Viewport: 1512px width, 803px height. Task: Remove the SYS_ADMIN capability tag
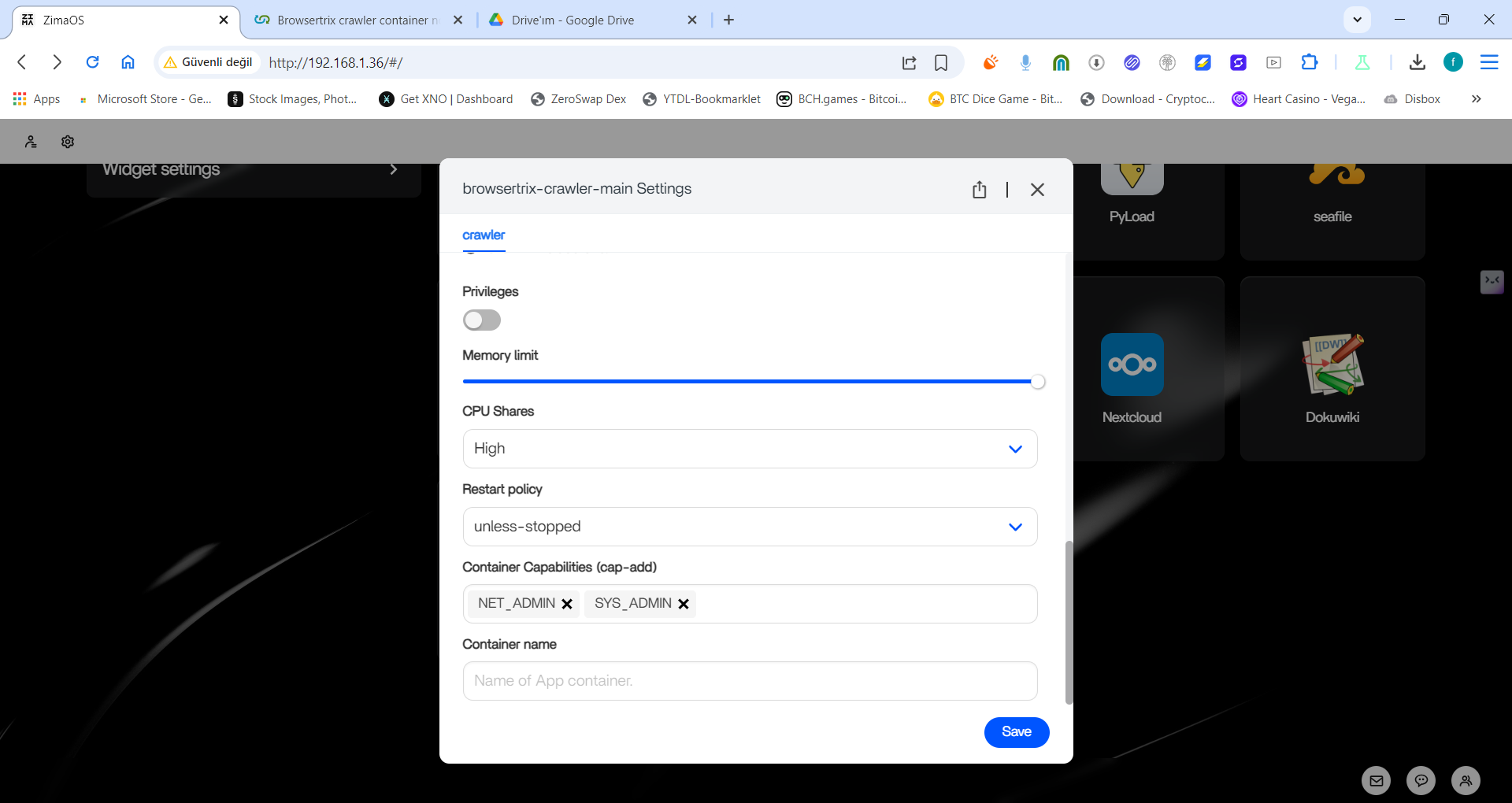point(684,604)
